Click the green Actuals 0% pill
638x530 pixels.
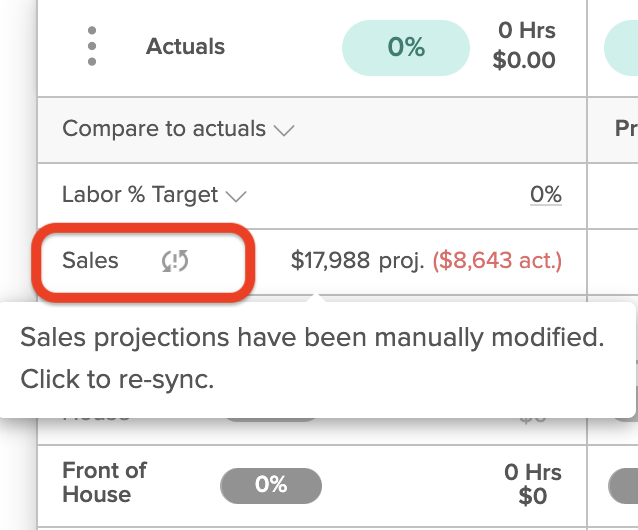click(406, 48)
